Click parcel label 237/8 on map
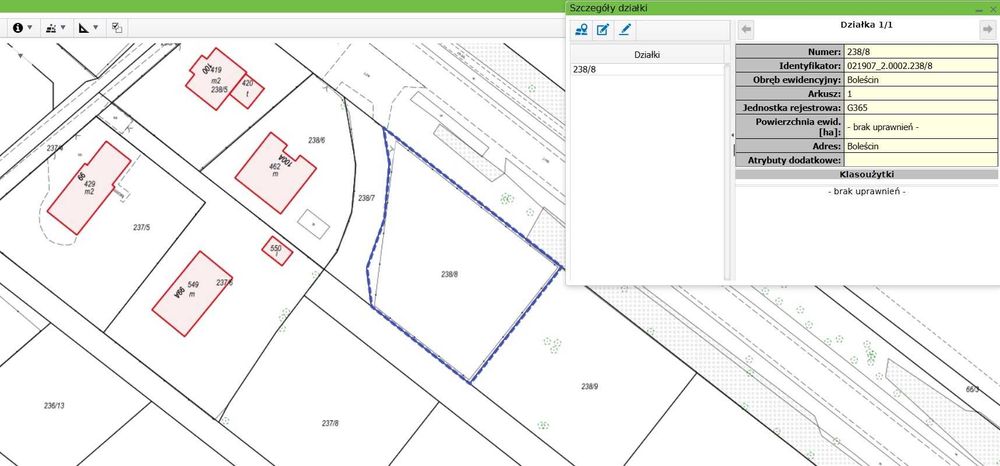 click(x=330, y=423)
